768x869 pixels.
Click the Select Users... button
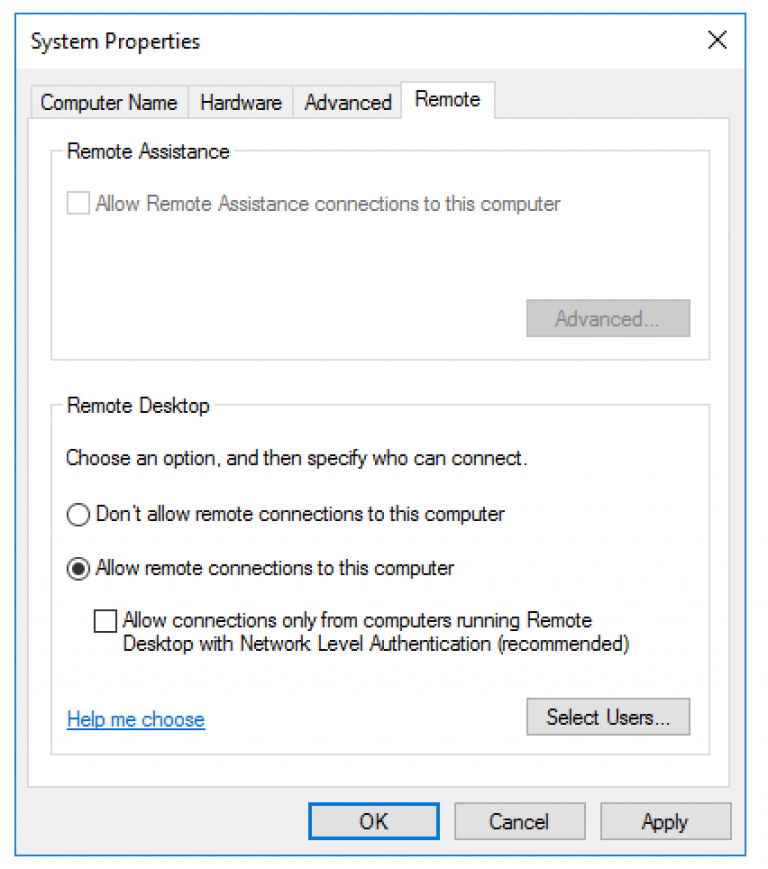pos(607,717)
